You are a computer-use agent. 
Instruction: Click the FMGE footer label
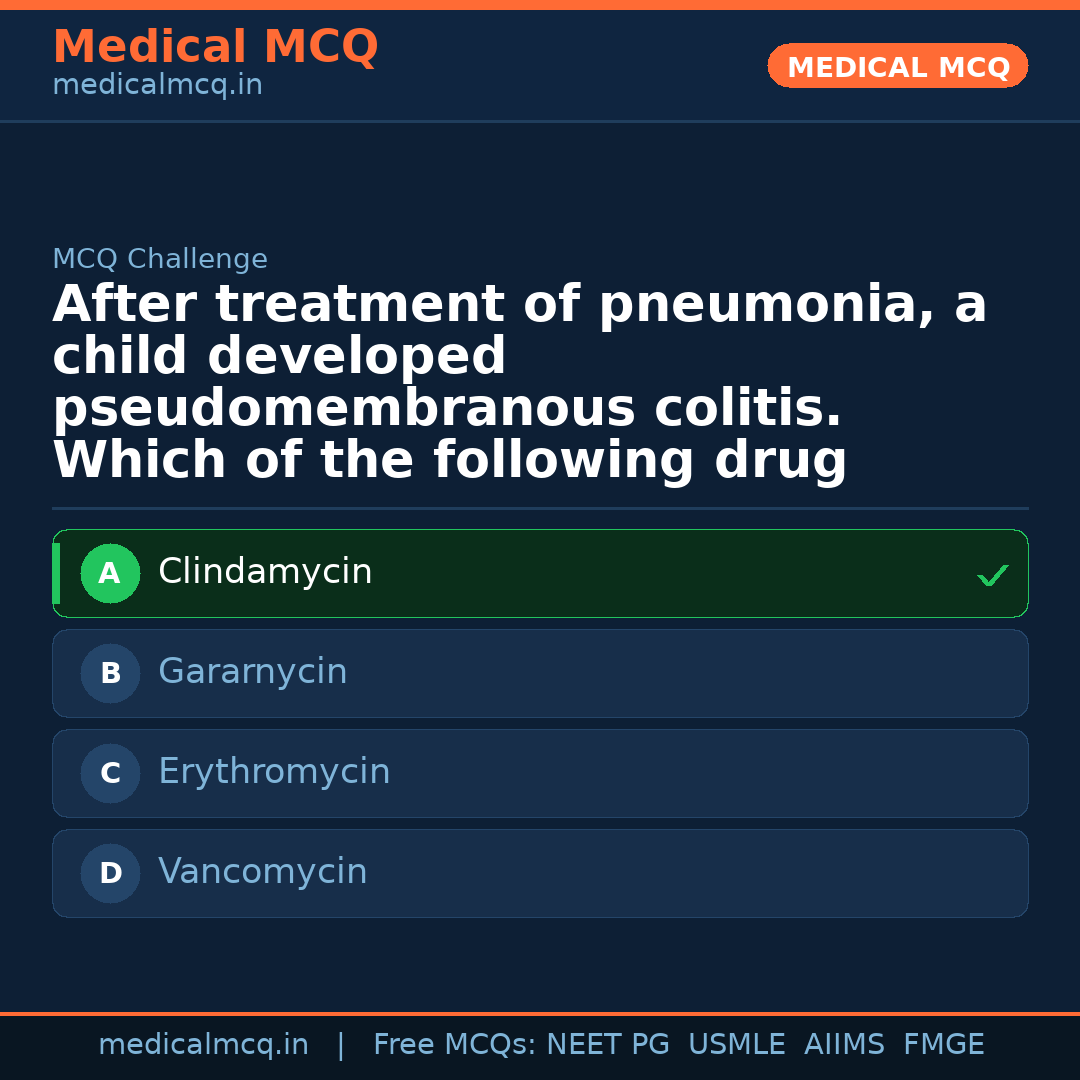coord(943,1045)
